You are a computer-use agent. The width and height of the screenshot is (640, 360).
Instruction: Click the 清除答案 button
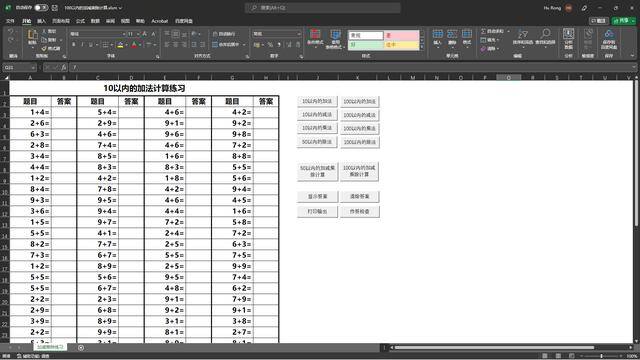pyautogui.click(x=360, y=196)
